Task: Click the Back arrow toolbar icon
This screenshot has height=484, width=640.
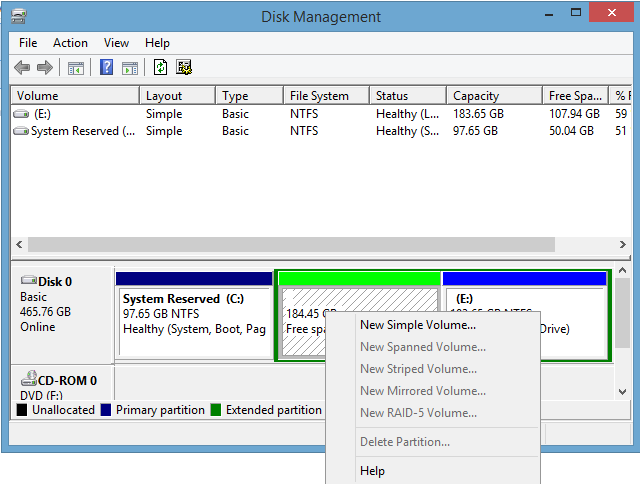Action: click(22, 67)
